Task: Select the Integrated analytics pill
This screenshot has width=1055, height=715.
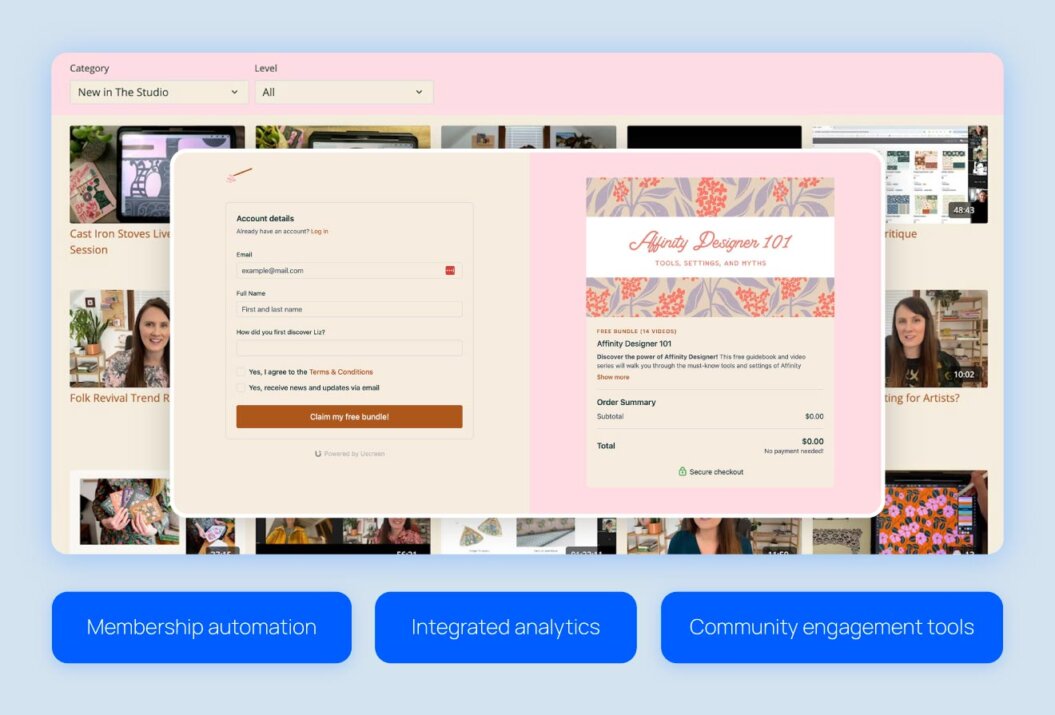Action: coord(505,627)
